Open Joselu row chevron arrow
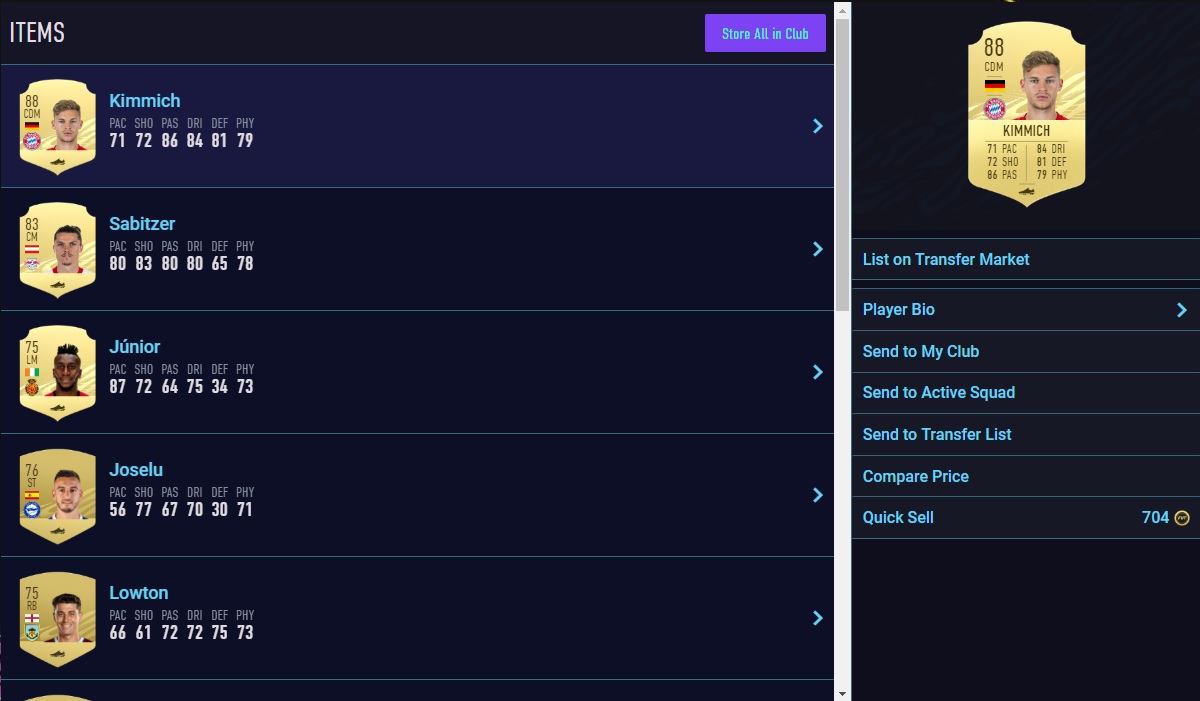1200x701 pixels. [818, 495]
